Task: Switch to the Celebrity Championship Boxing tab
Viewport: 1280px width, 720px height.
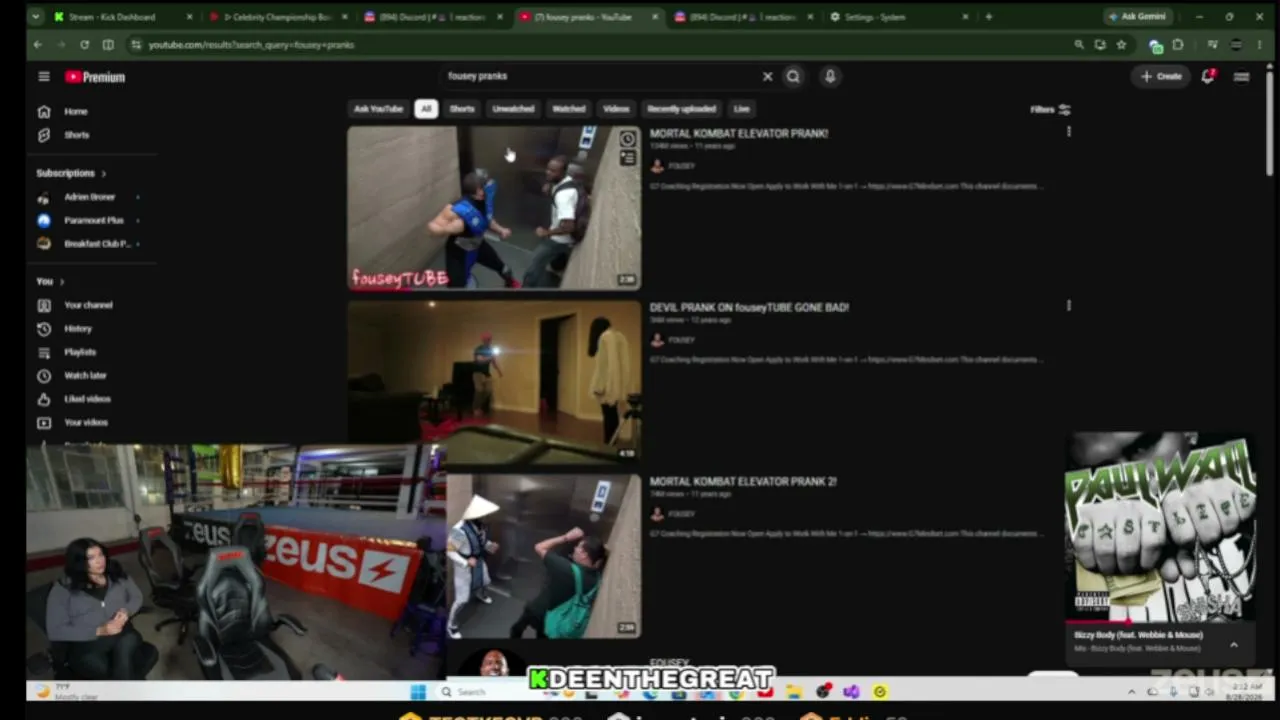Action: coord(276,17)
